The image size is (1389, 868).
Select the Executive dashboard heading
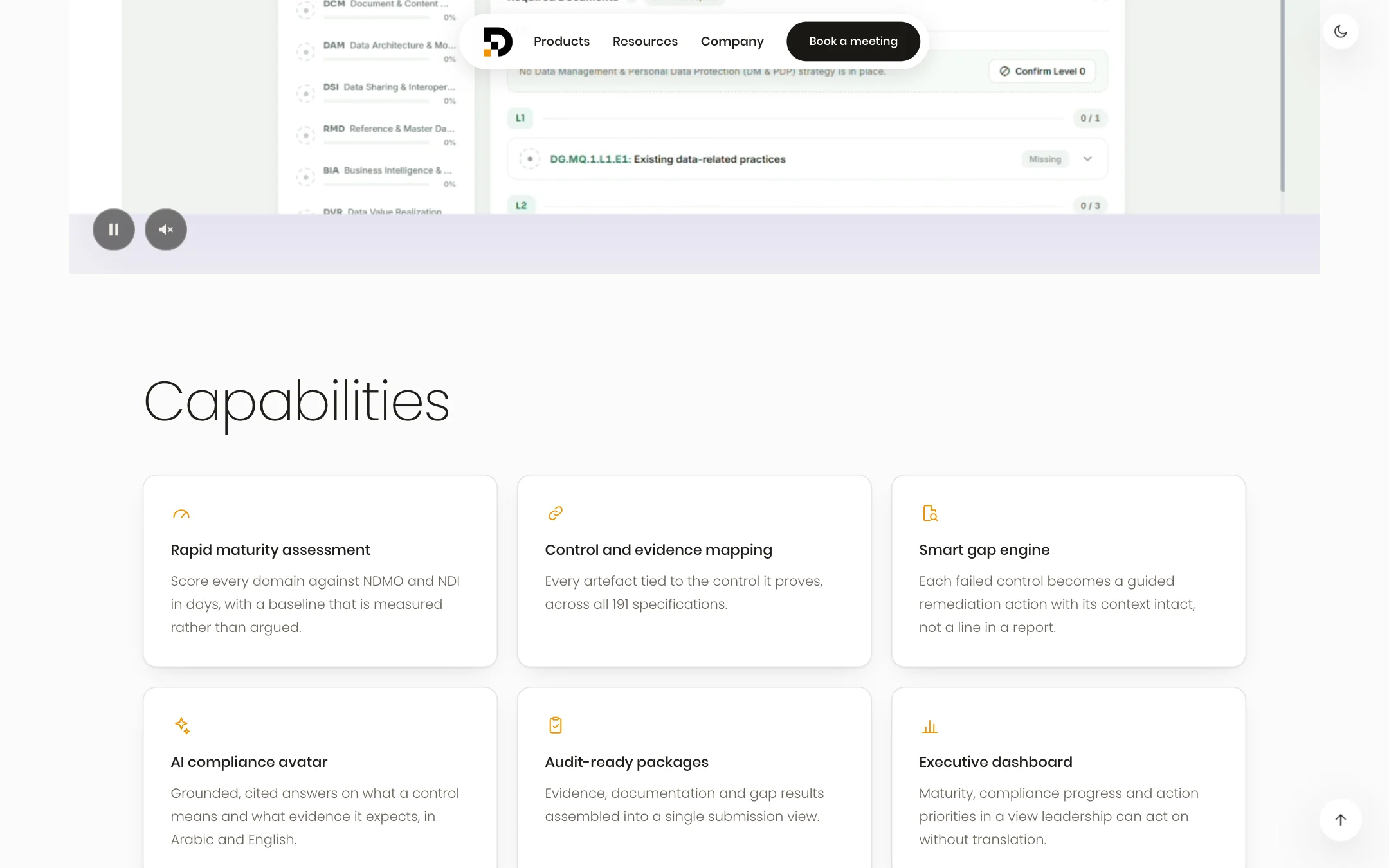[995, 763]
